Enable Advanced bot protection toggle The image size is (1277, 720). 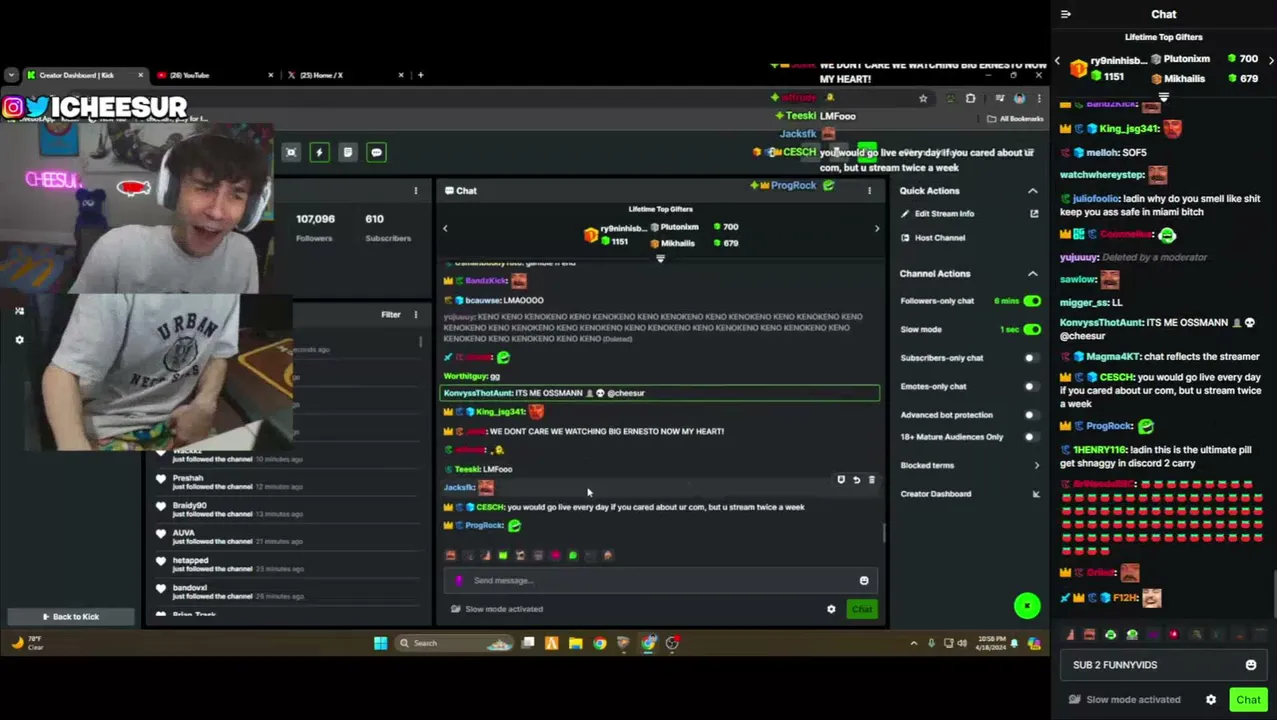tap(1031, 415)
